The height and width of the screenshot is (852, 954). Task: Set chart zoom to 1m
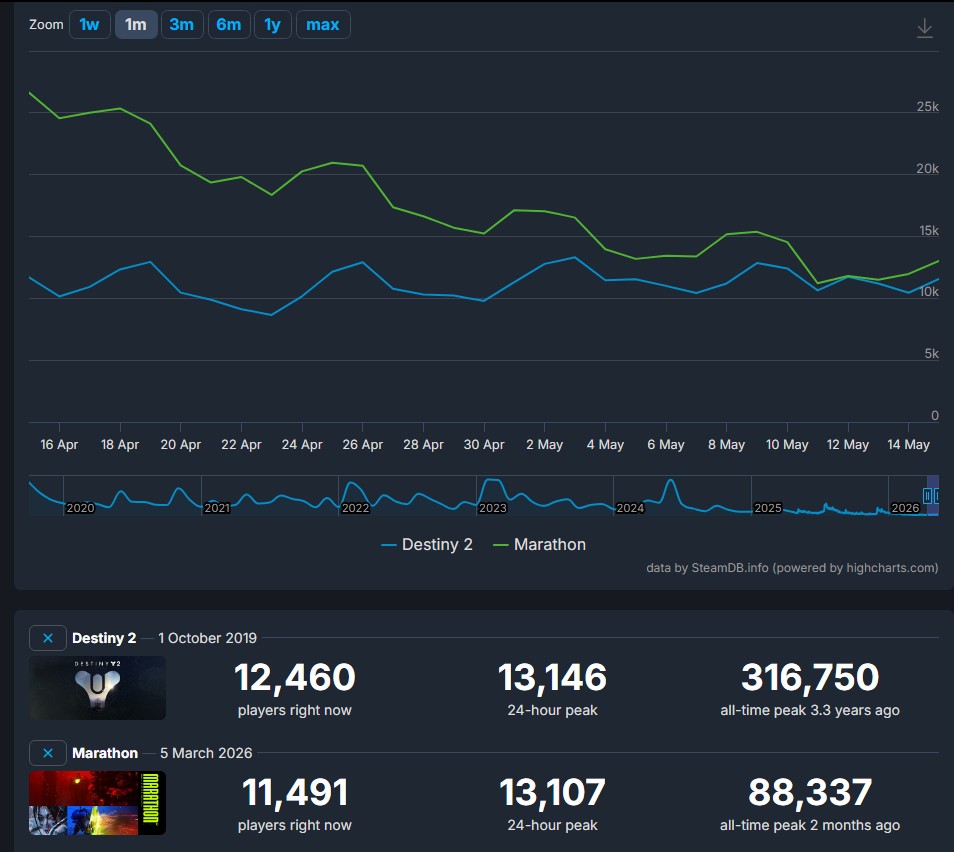click(136, 25)
